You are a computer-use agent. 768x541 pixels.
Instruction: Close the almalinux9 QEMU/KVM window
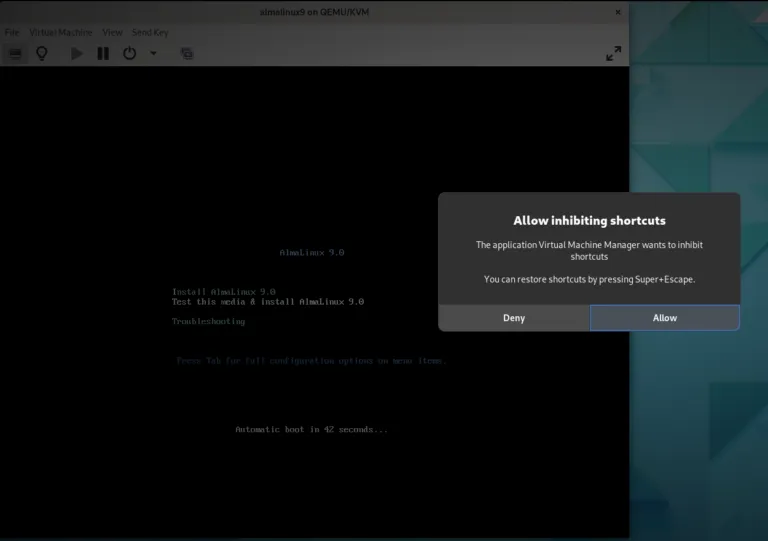[618, 12]
